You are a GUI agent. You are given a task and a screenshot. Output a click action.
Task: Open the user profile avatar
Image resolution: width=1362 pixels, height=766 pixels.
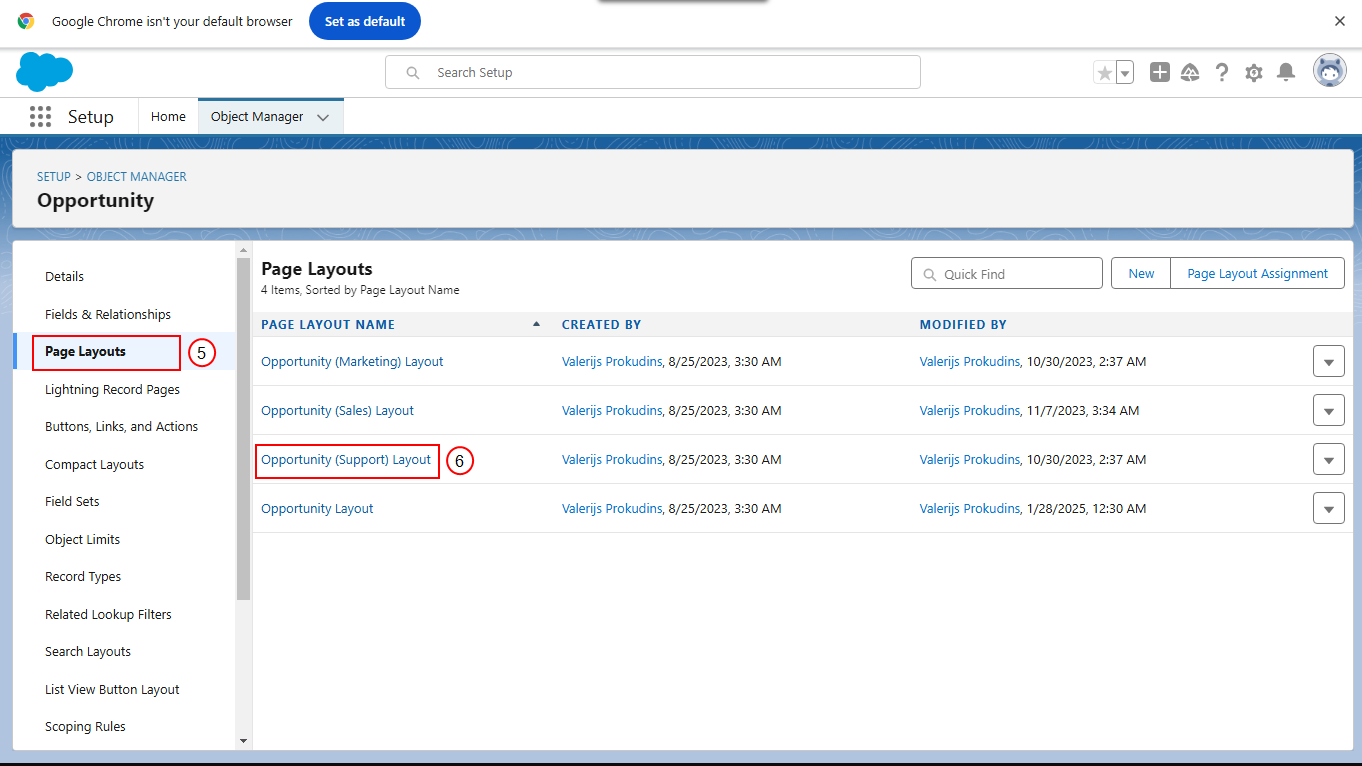click(1330, 72)
